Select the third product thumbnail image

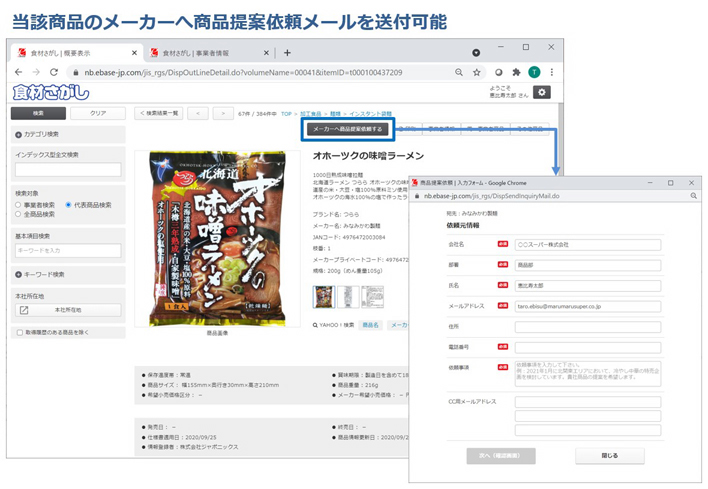pos(373,297)
